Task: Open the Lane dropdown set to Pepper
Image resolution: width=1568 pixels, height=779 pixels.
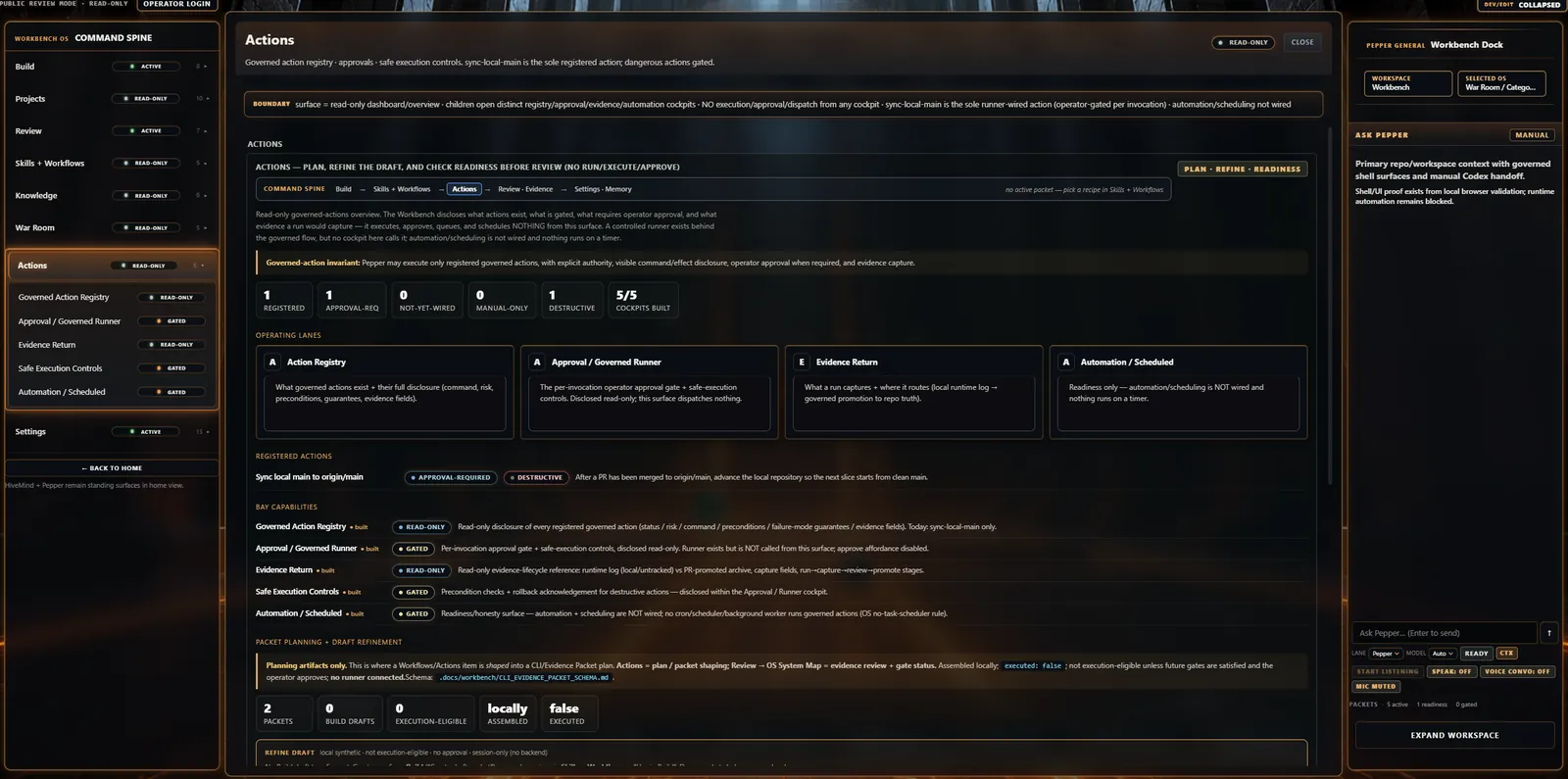Action: coord(1386,654)
